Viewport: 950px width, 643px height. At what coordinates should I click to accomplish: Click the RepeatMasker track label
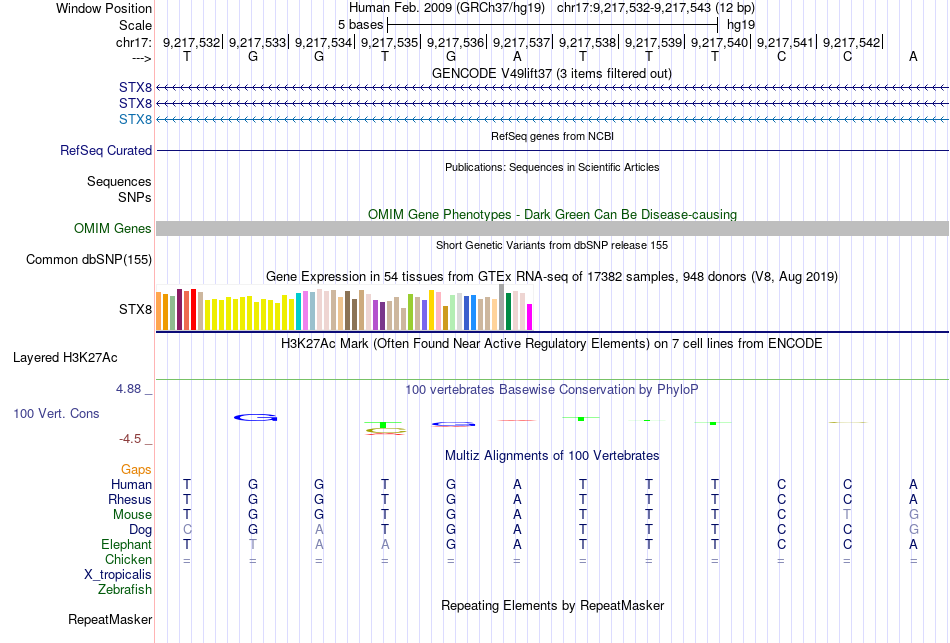tap(110, 619)
